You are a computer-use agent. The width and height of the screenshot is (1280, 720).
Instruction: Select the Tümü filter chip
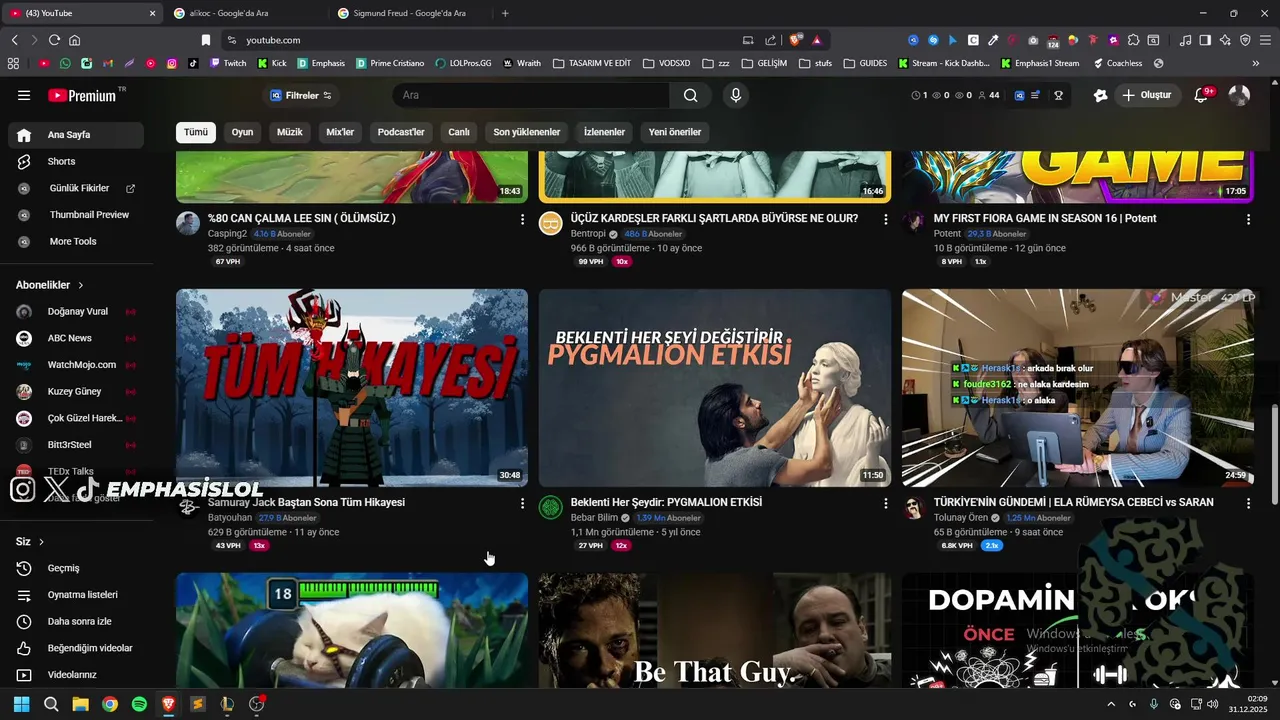click(x=196, y=132)
